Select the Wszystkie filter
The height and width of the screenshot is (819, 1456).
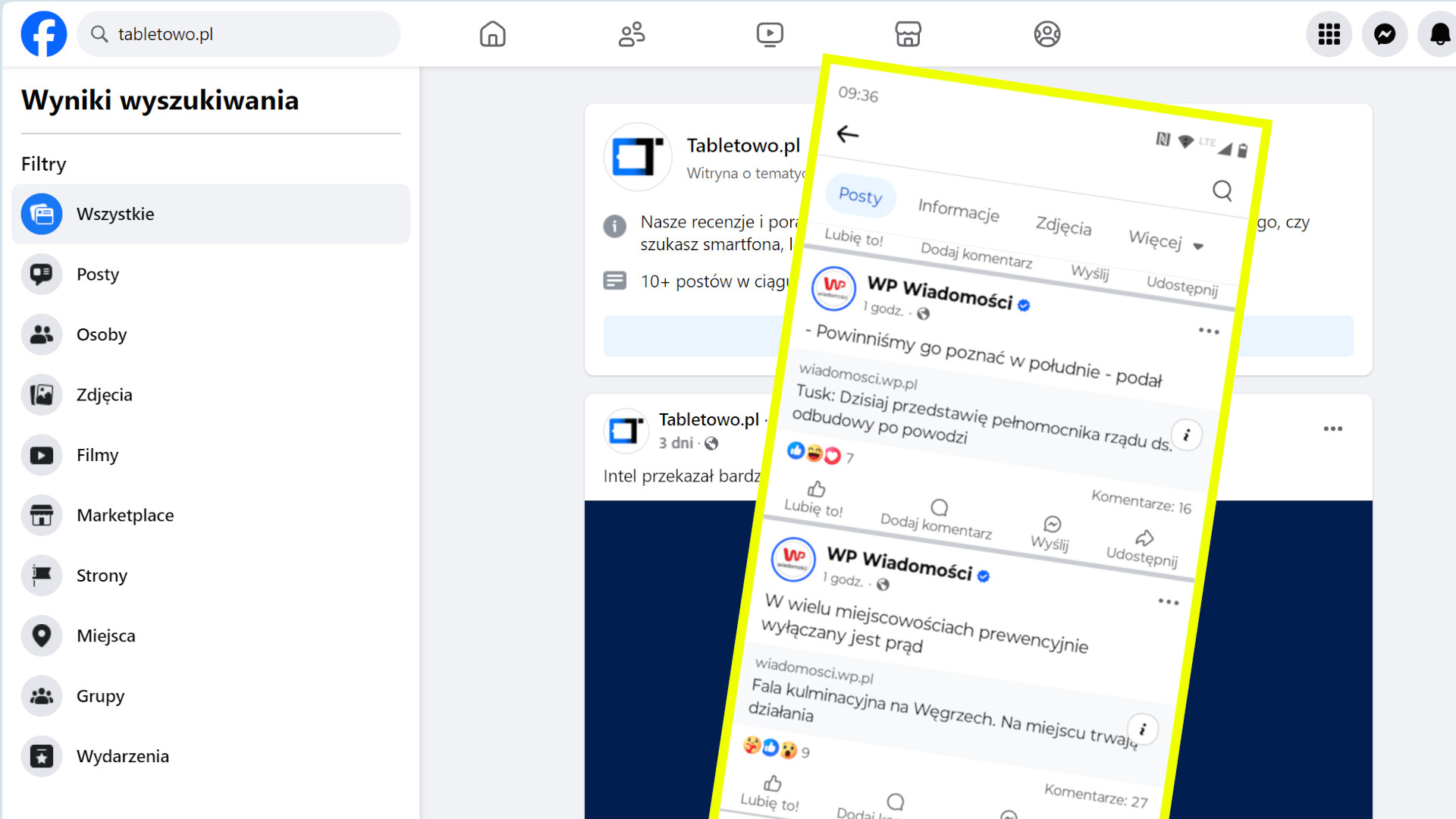click(x=211, y=214)
